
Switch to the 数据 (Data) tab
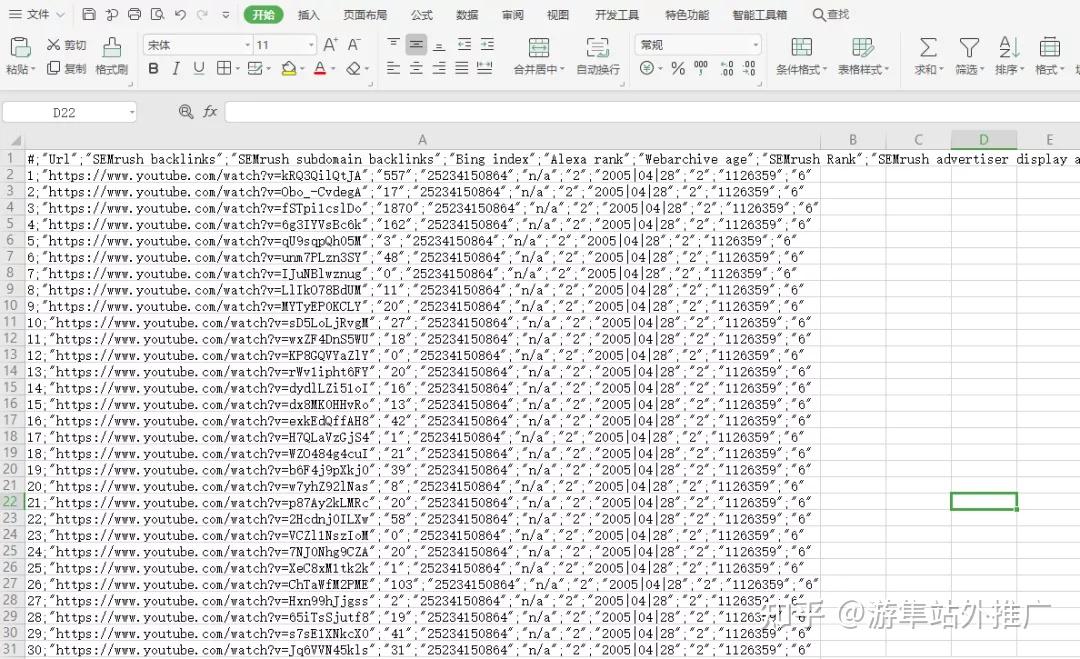click(x=467, y=14)
